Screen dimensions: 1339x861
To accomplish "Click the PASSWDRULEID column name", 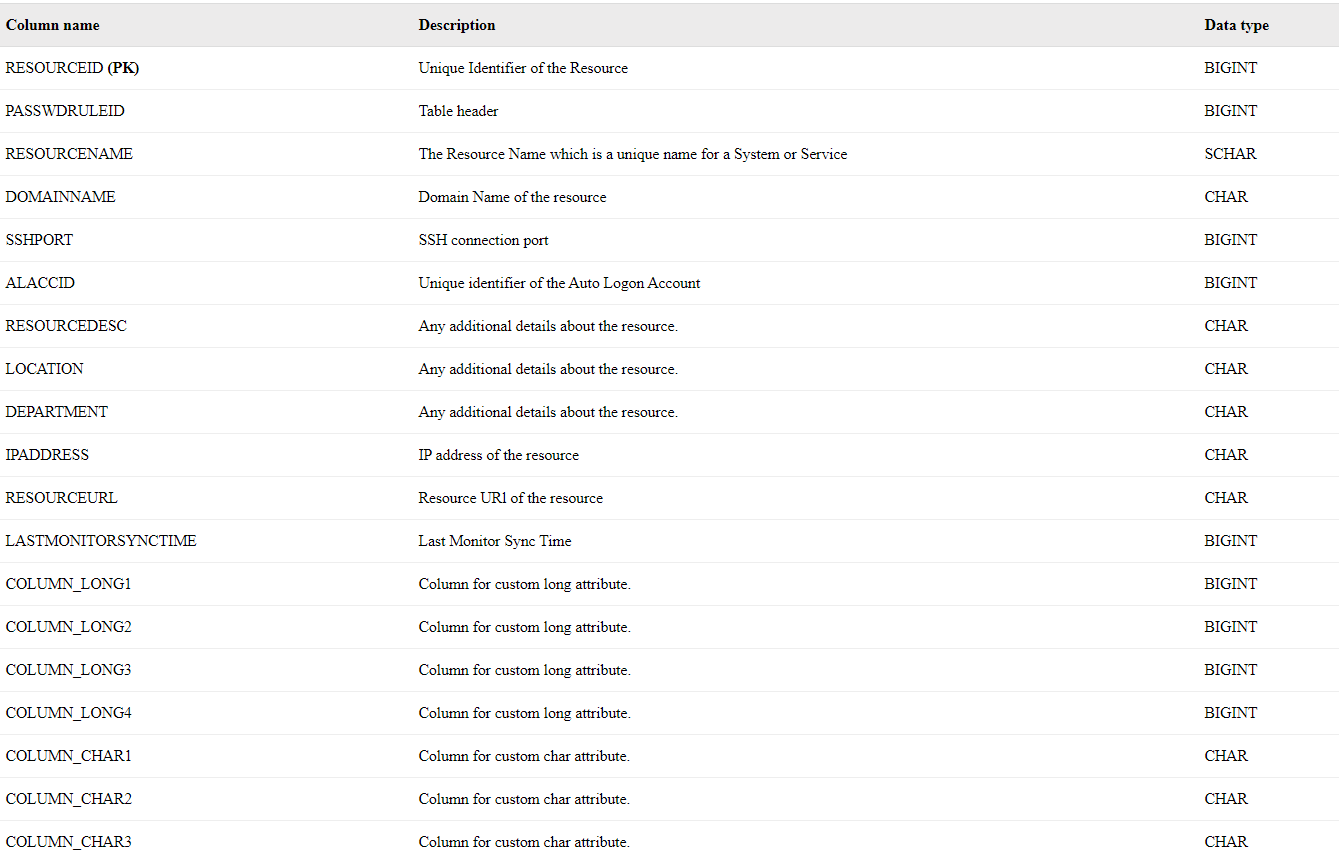I will point(65,111).
